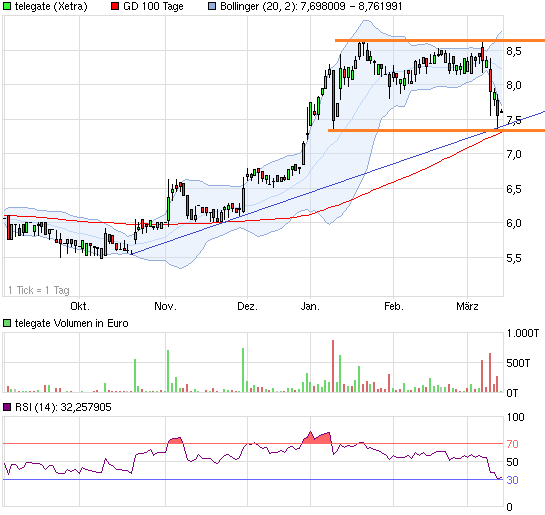Screen dimensions: 545x515
Task: Click the green telegate Volumen legend swatch
Action: (x=7, y=323)
